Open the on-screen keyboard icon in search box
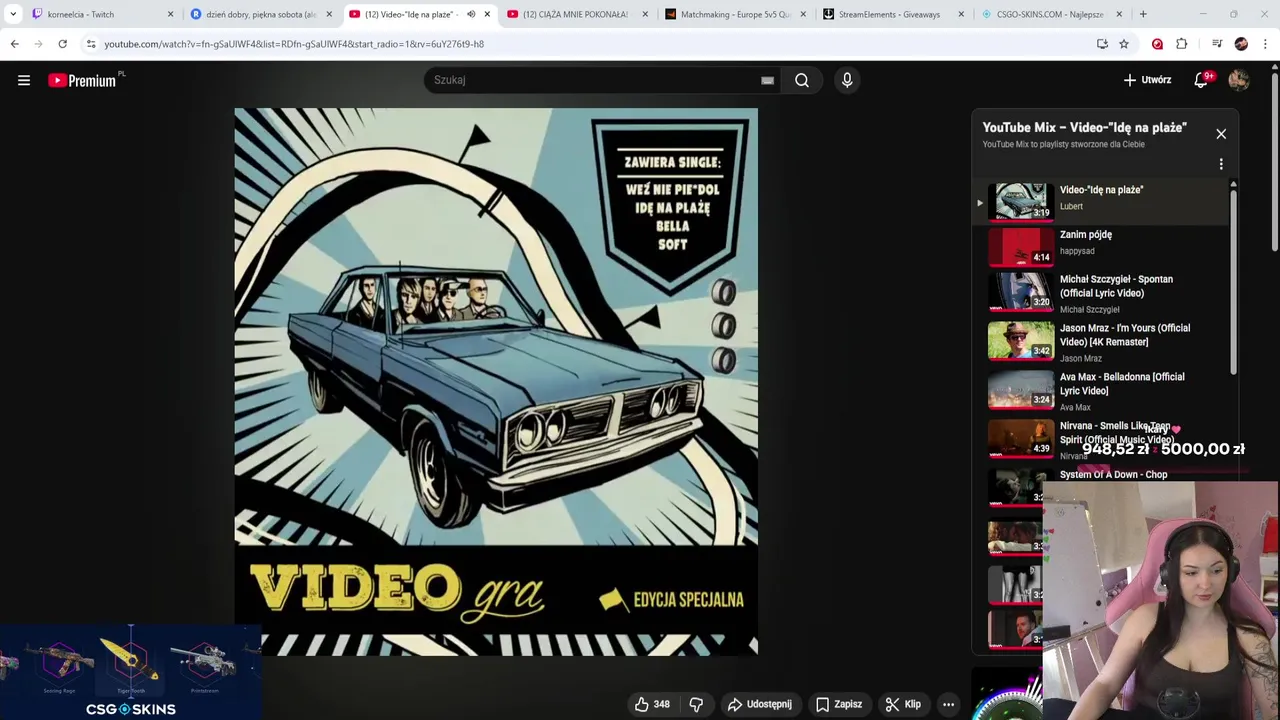The image size is (1280, 720). (767, 80)
